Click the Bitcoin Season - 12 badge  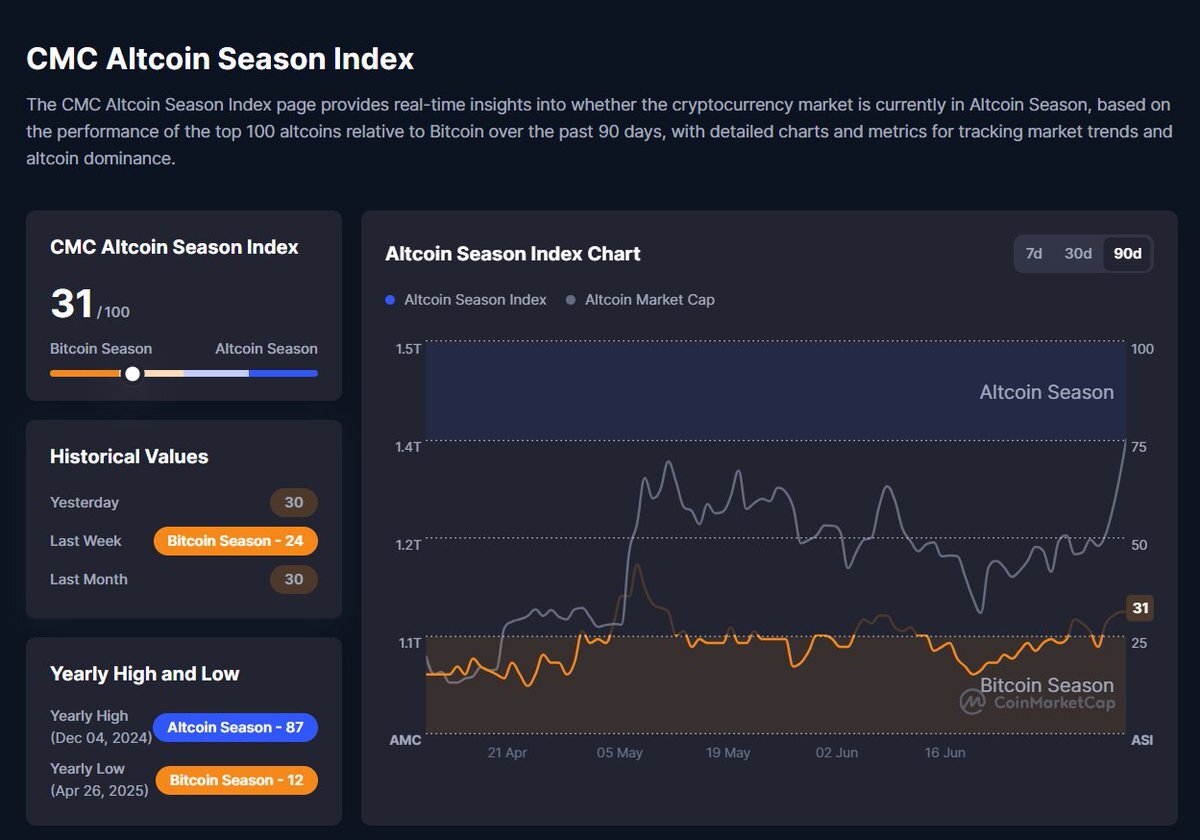tap(237, 780)
